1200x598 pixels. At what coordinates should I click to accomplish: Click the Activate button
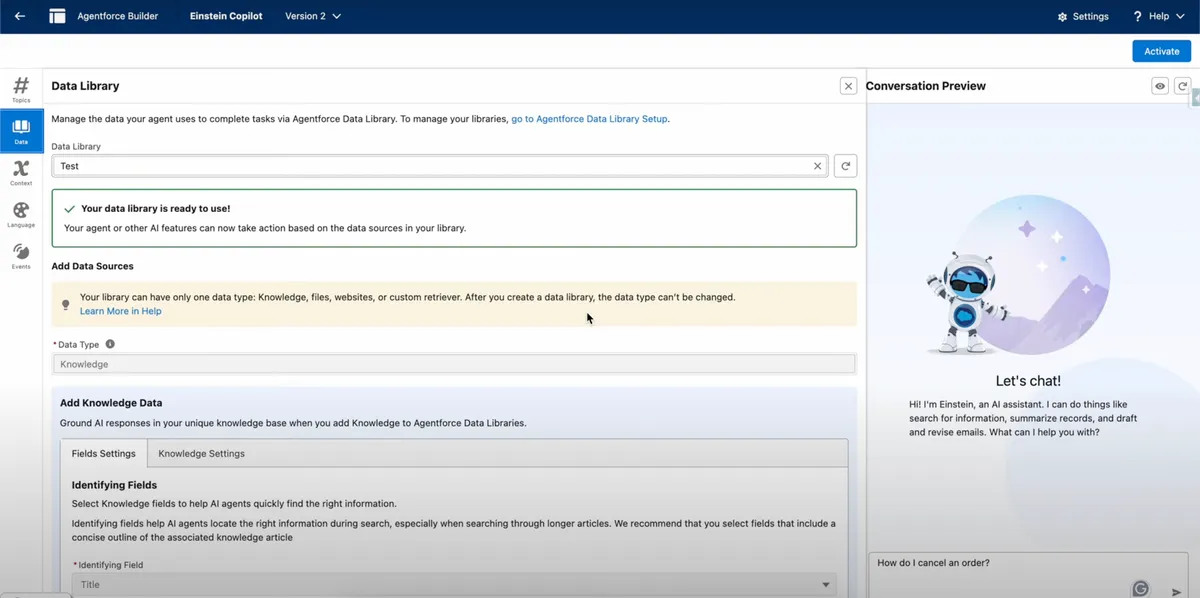(x=1161, y=51)
